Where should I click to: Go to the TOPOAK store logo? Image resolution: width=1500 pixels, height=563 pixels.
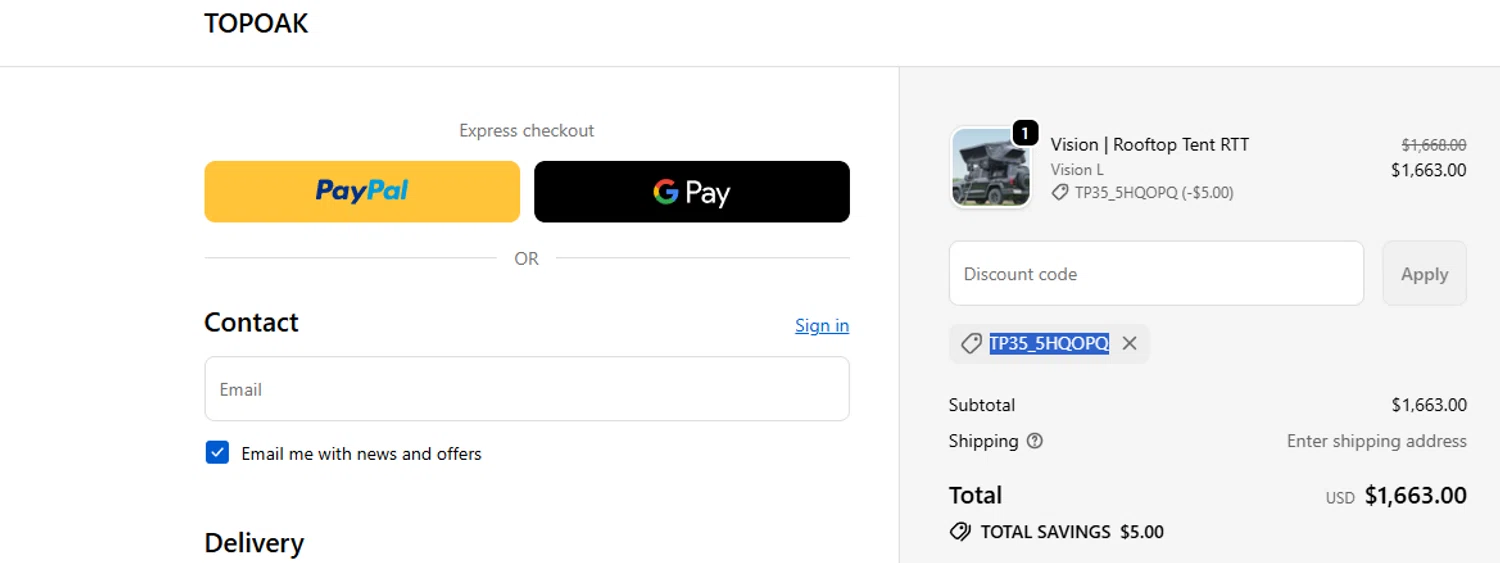click(x=256, y=24)
